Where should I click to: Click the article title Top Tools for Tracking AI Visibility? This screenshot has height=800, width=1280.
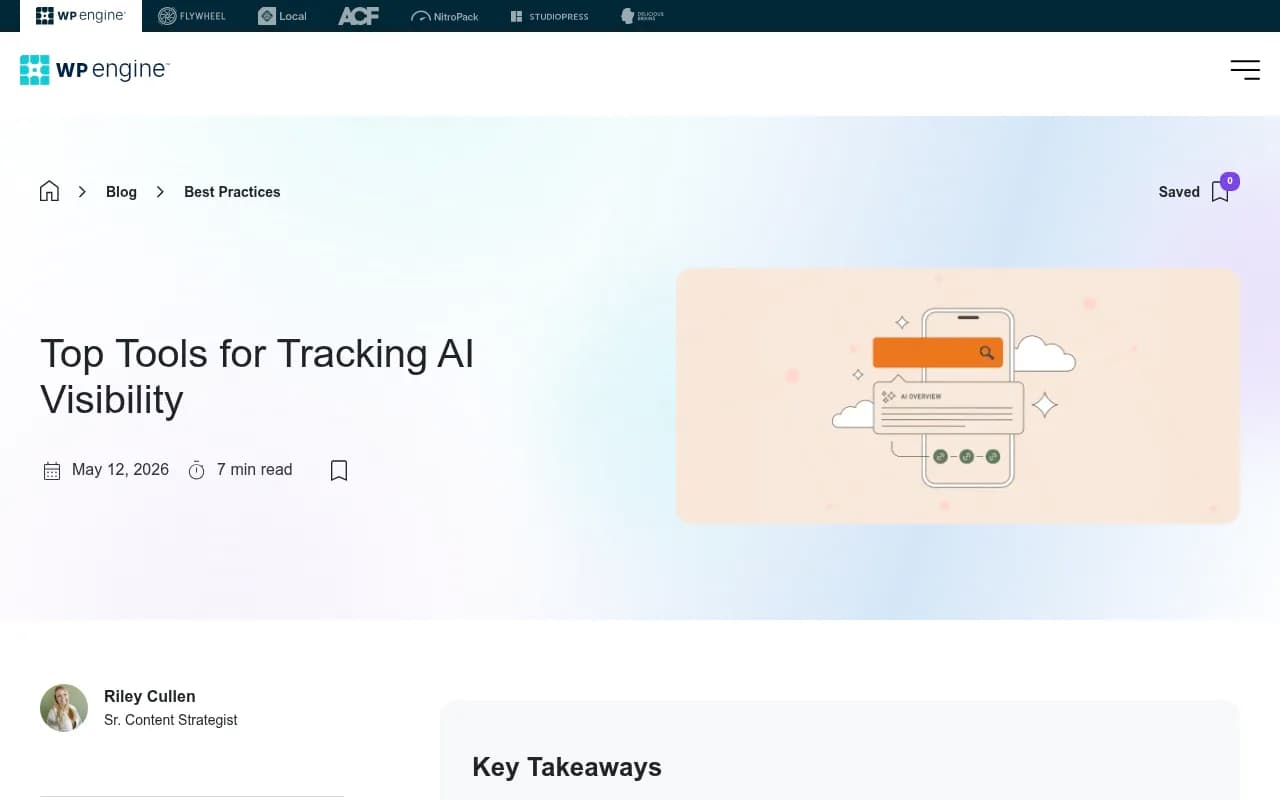tap(257, 376)
